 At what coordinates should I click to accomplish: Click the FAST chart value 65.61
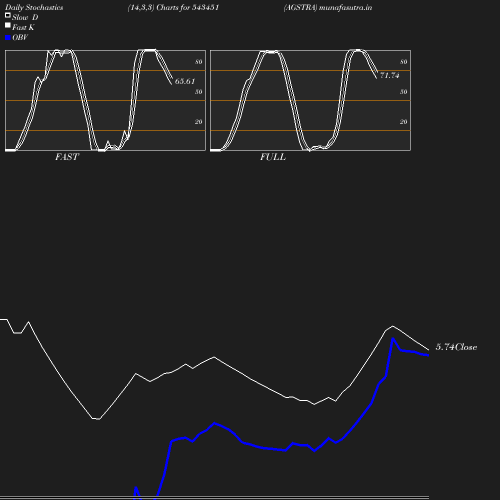(185, 81)
